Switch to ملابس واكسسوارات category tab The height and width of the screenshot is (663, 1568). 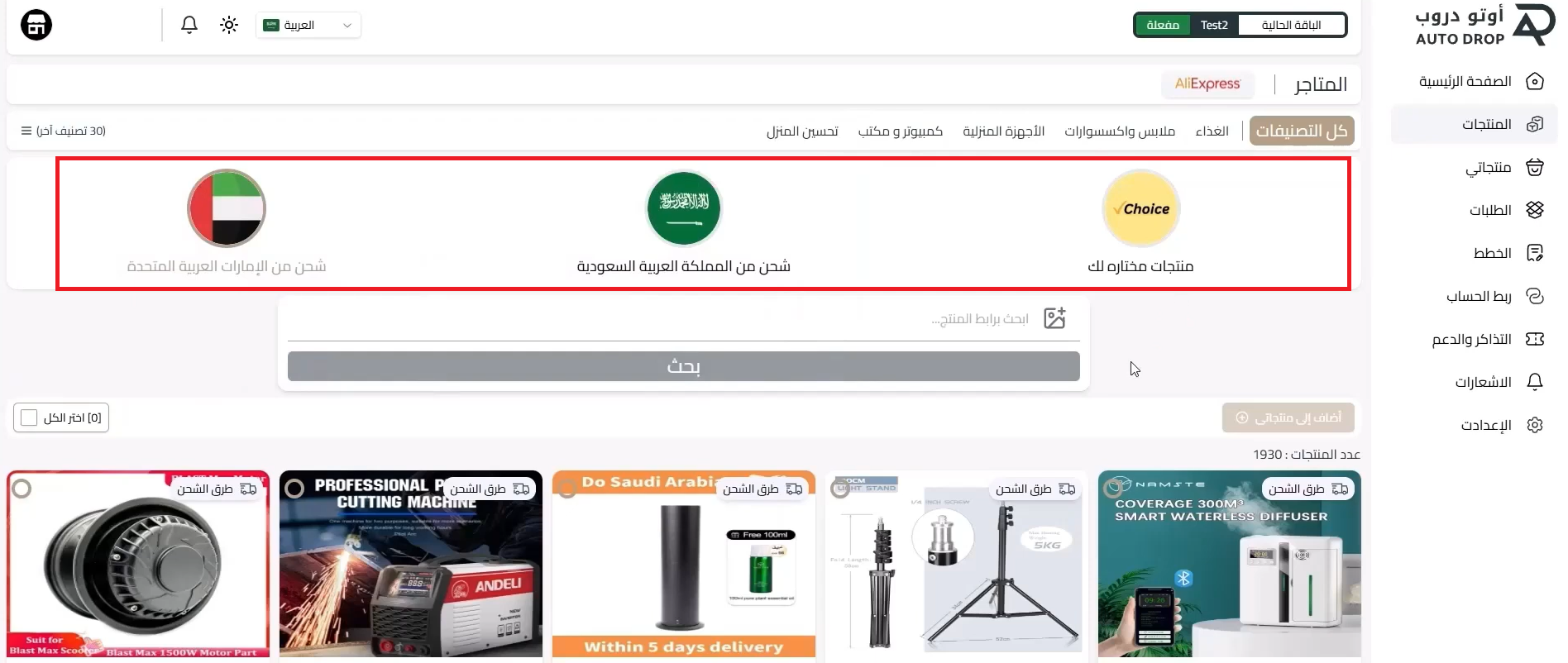coord(1119,131)
